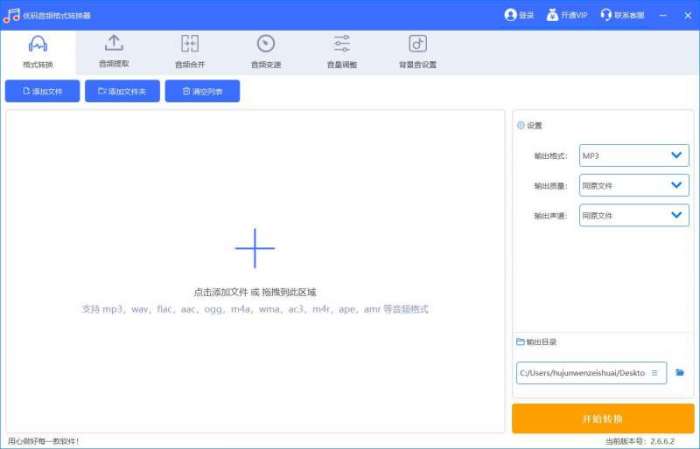Contact support via 联系客服 headset icon
This screenshot has width=700, height=449.
(x=605, y=15)
